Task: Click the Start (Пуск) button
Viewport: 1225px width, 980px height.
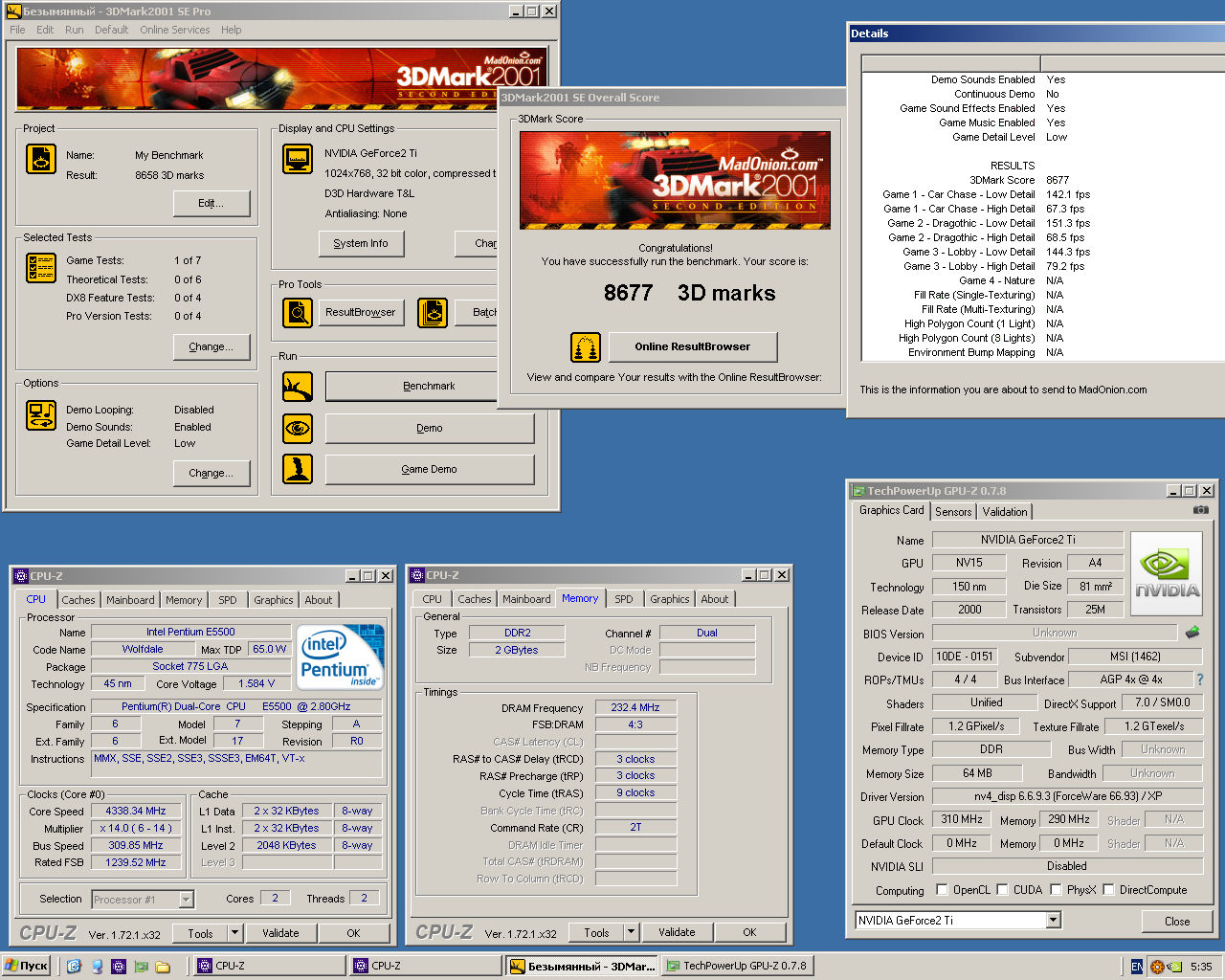Action: tap(27, 967)
